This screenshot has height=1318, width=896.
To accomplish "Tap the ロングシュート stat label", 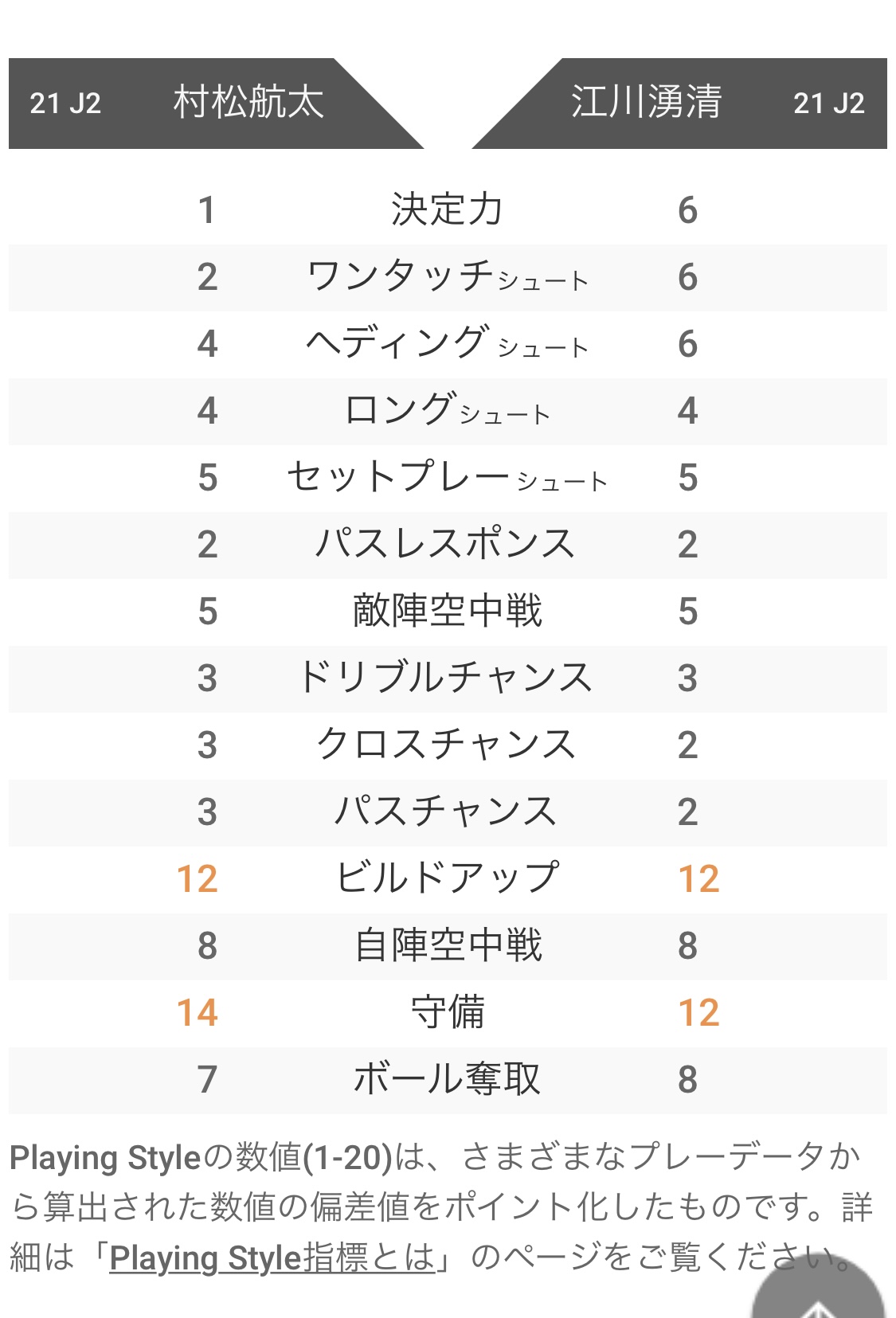I will [x=447, y=411].
